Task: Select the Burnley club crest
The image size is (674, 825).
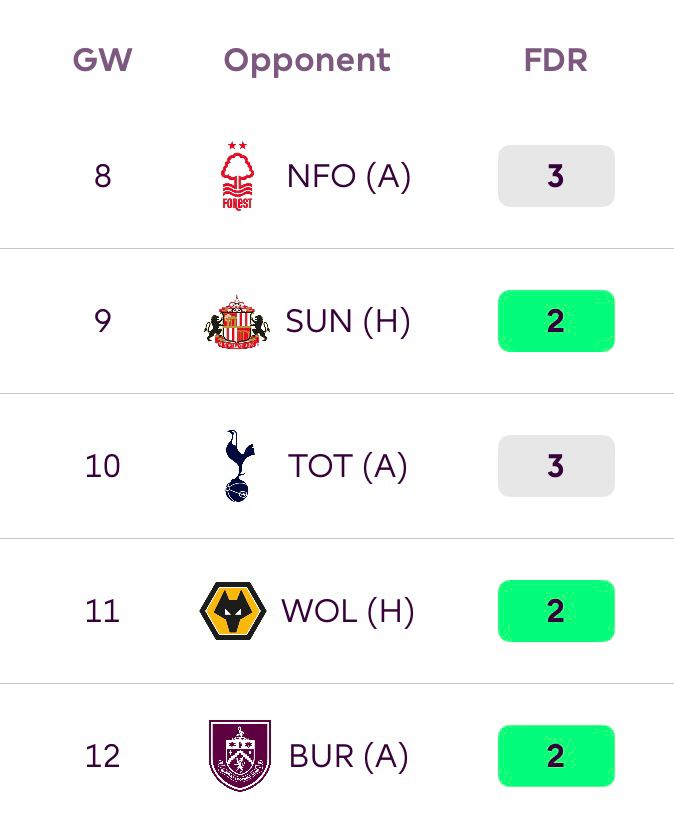Action: pos(240,756)
